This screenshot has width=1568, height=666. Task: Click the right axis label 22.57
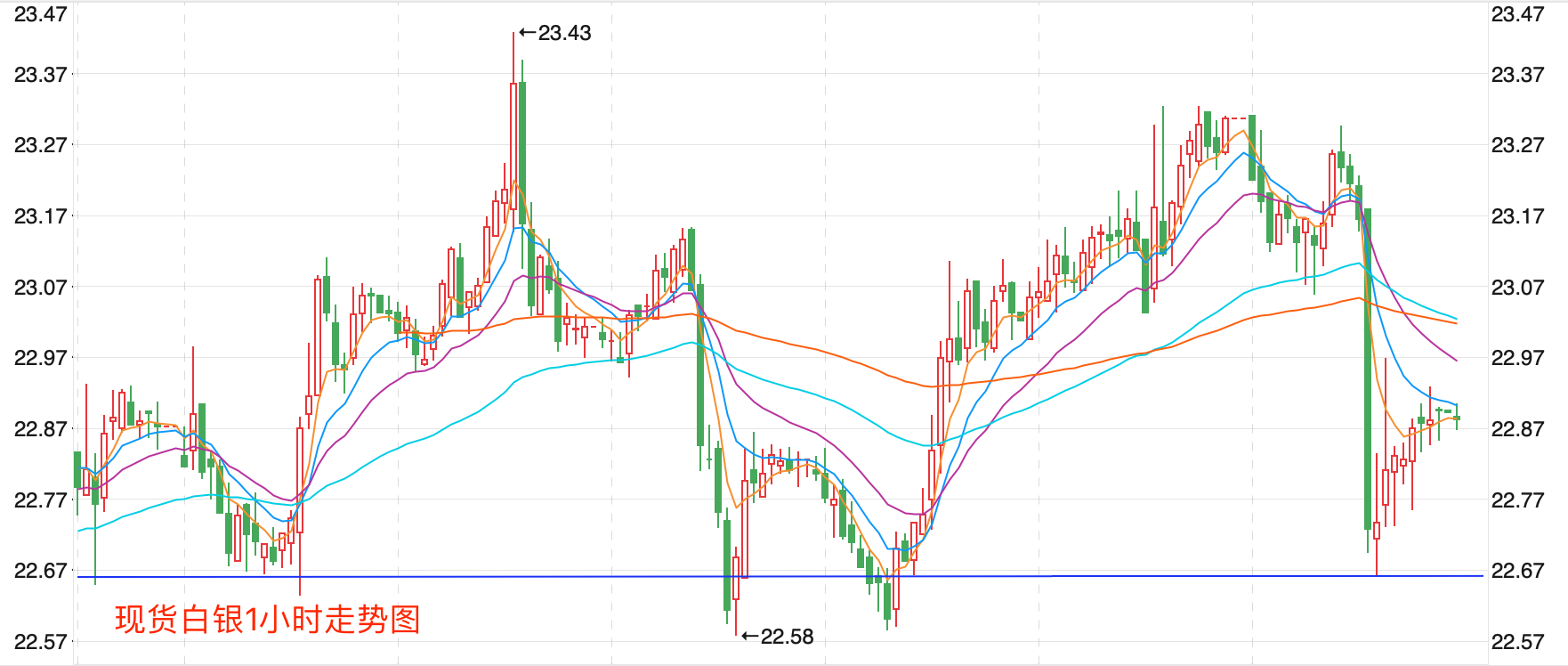pos(1518,642)
